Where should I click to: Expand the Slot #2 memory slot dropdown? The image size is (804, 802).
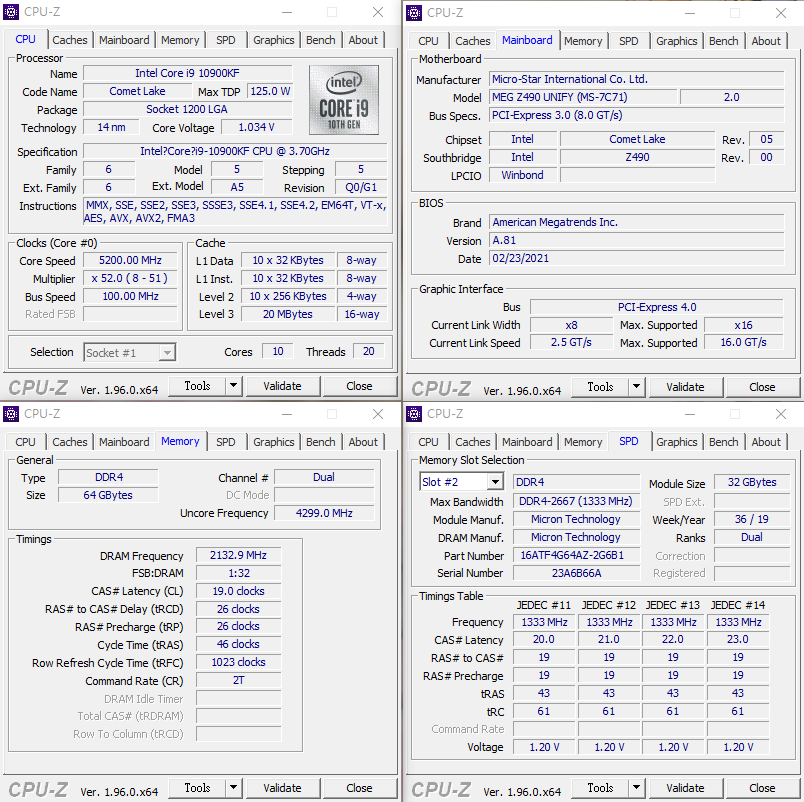pyautogui.click(x=495, y=482)
